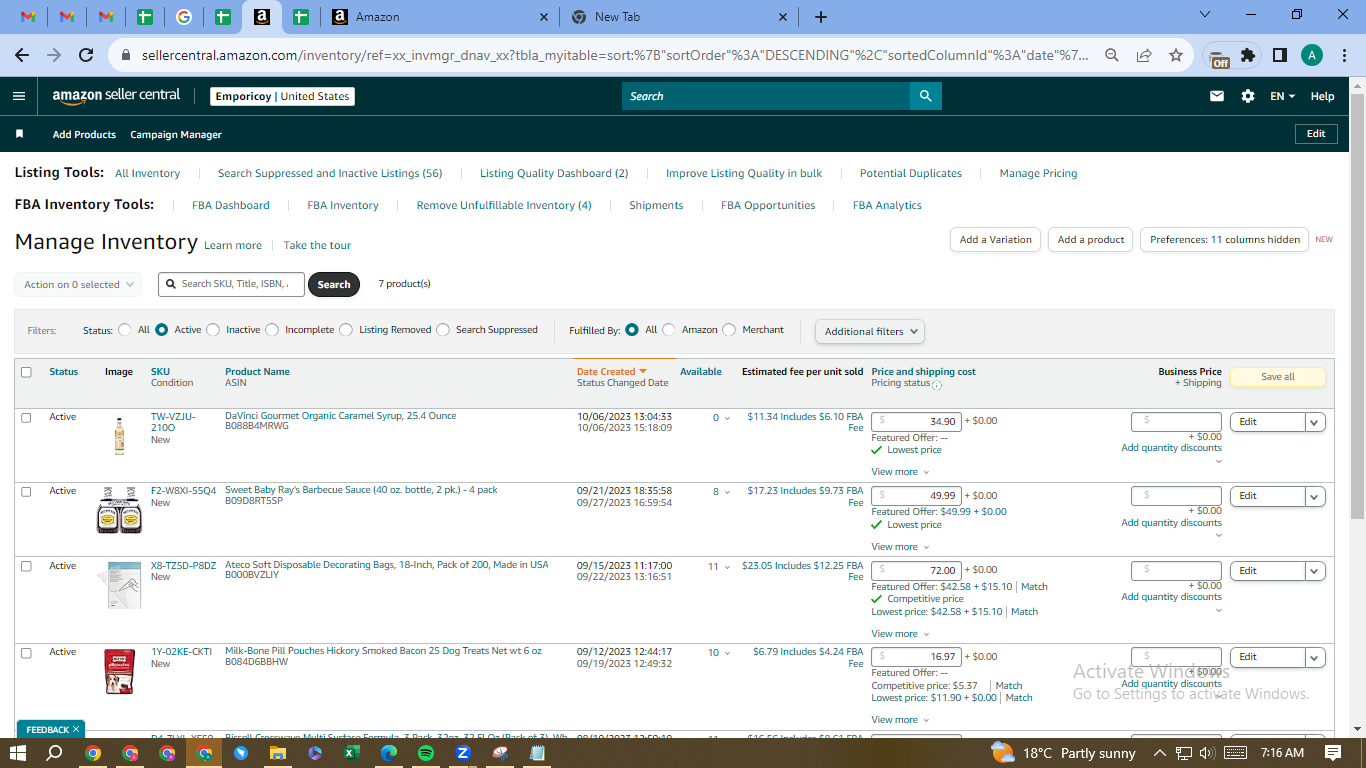Open the Seller Central hamburger menu
This screenshot has height=768, width=1366.
point(19,96)
